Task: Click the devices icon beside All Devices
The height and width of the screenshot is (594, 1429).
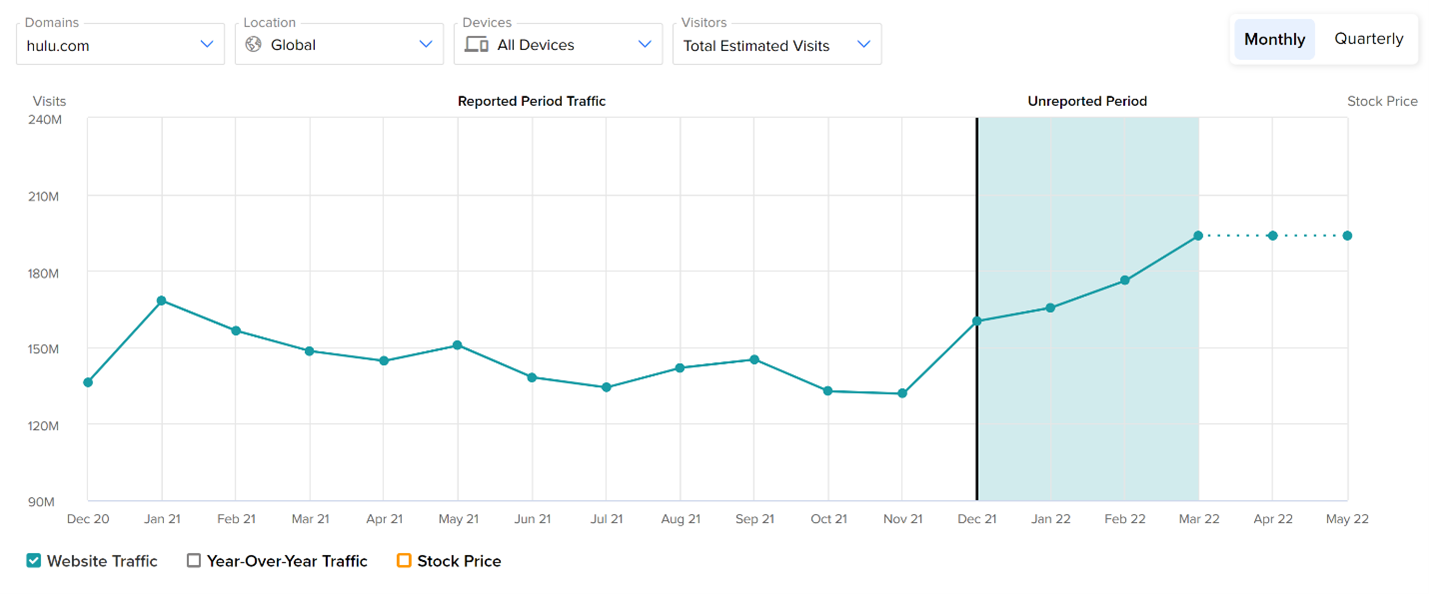Action: tap(476, 45)
